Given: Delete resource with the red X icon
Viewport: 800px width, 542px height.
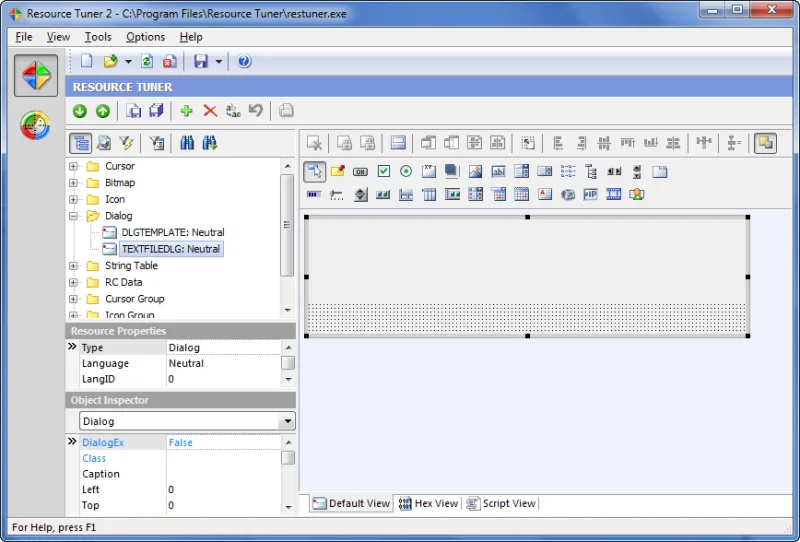Looking at the screenshot, I should [x=210, y=111].
